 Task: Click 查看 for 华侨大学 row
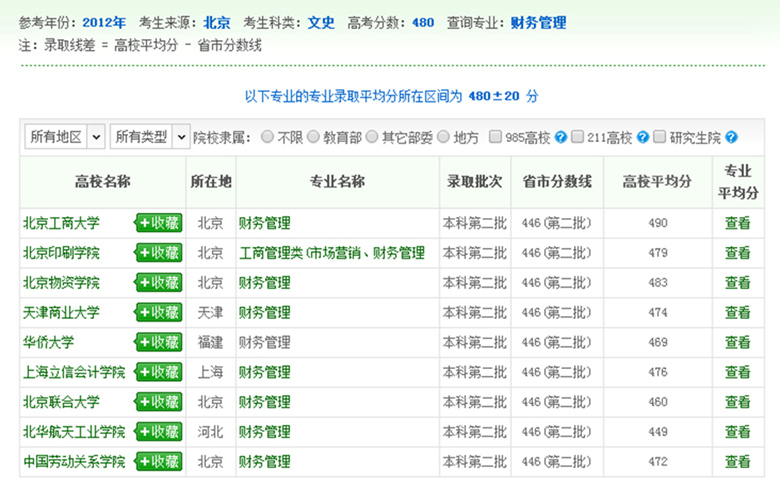[x=737, y=342]
